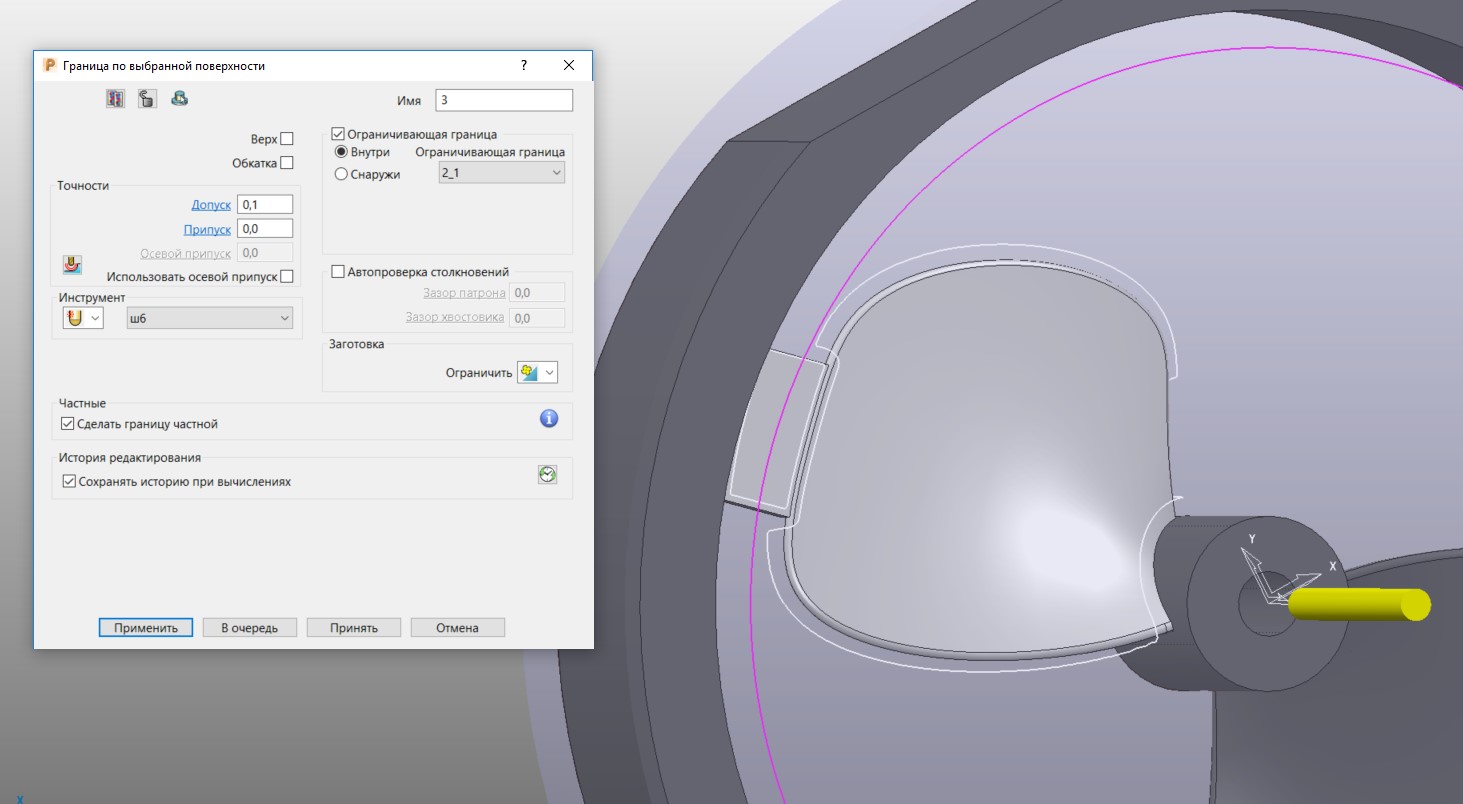Image resolution: width=1463 pixels, height=804 pixels.
Task: Click the yellow tool in the 3D view
Action: 1358,605
